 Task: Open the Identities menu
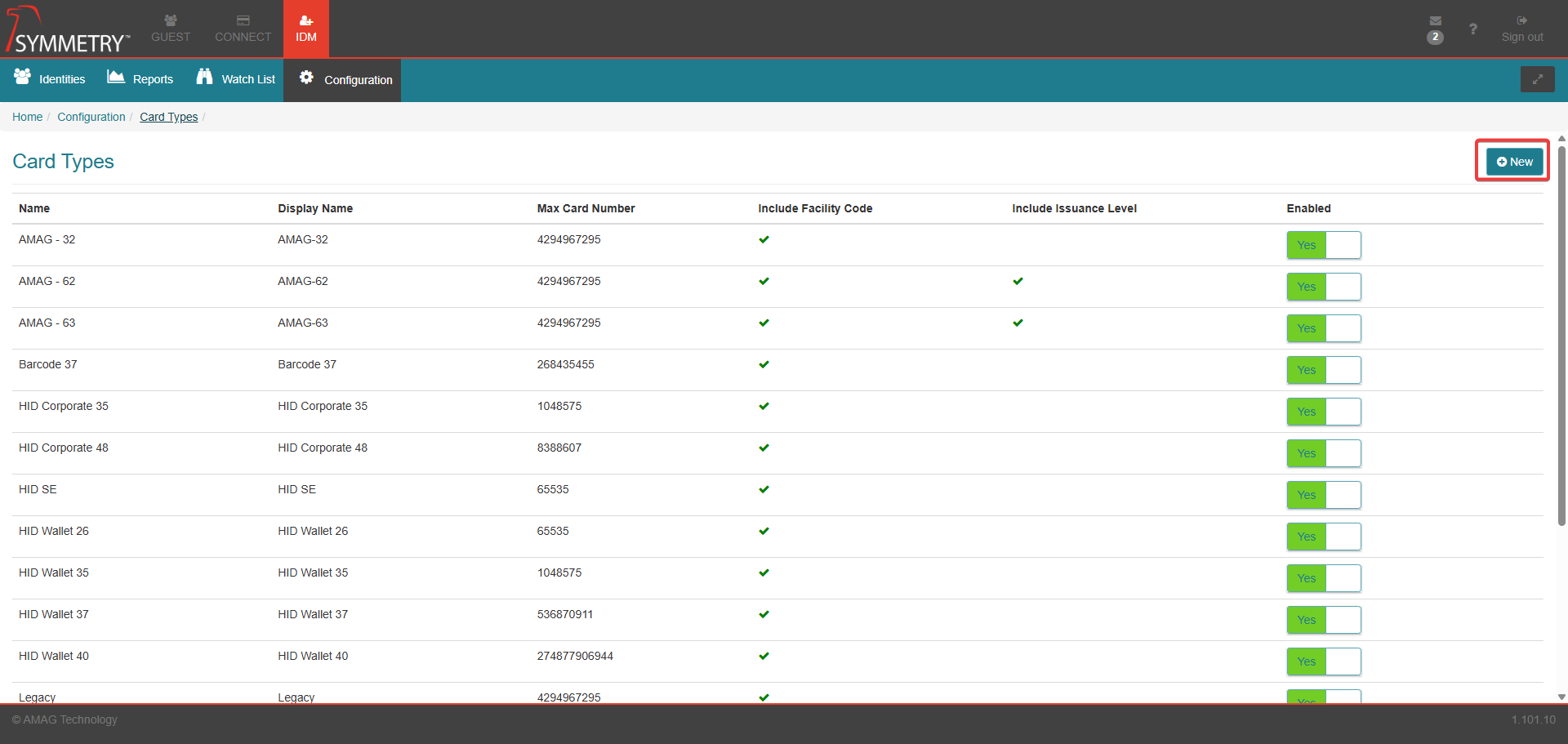click(x=50, y=79)
